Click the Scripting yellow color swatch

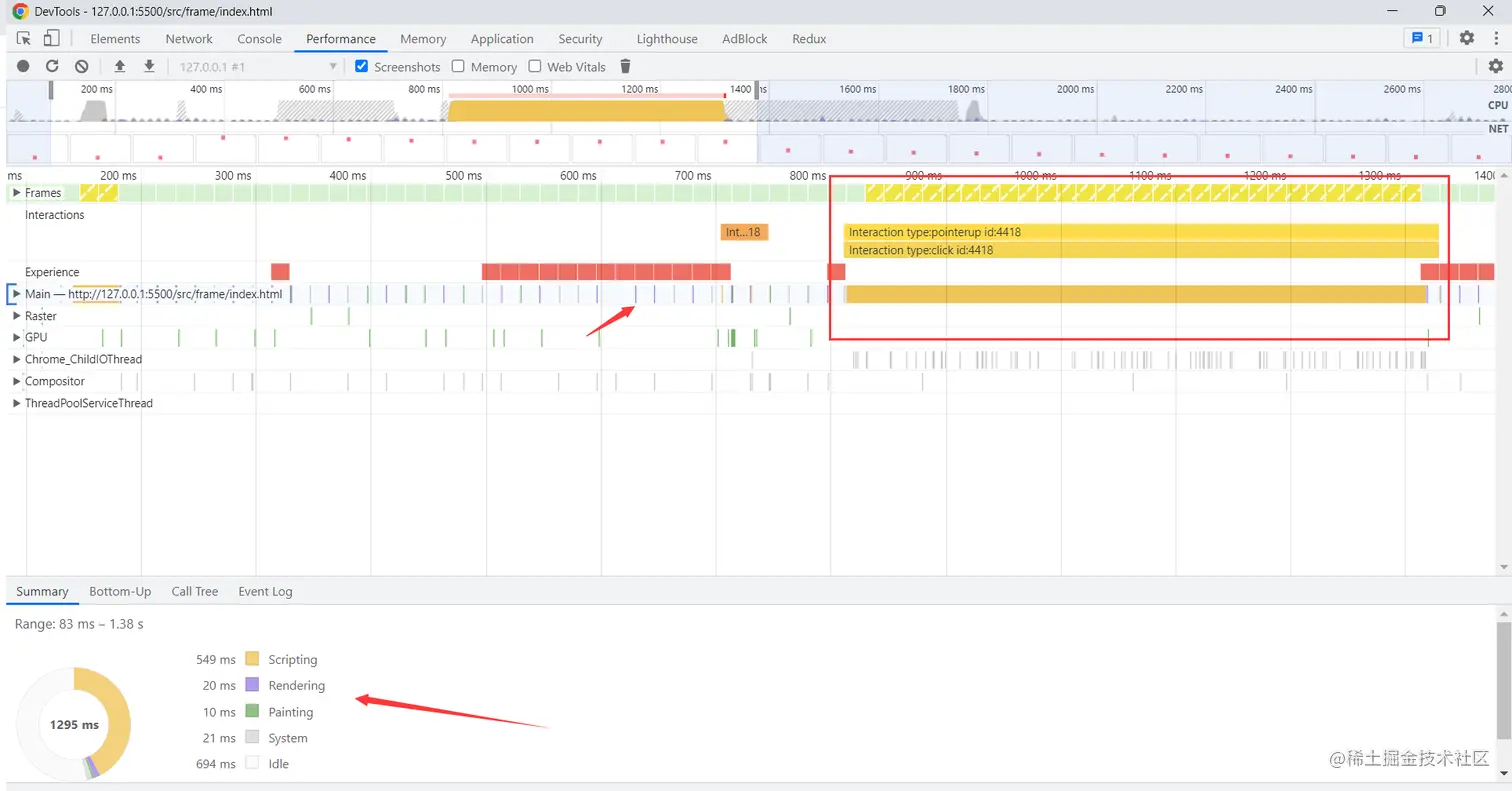pyautogui.click(x=252, y=659)
